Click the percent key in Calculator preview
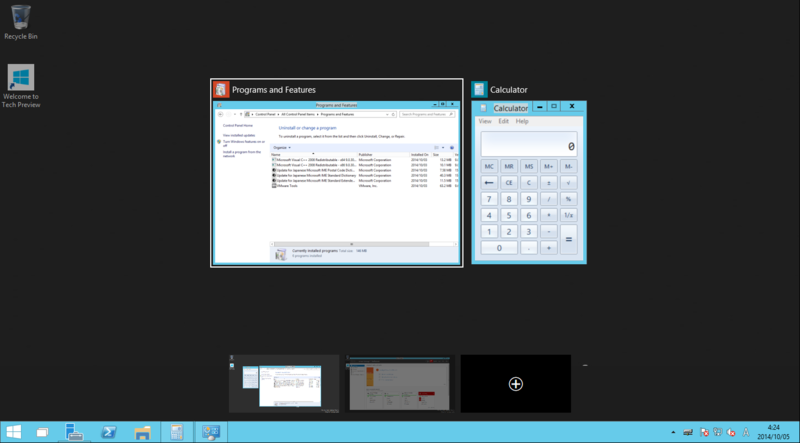 (568, 199)
